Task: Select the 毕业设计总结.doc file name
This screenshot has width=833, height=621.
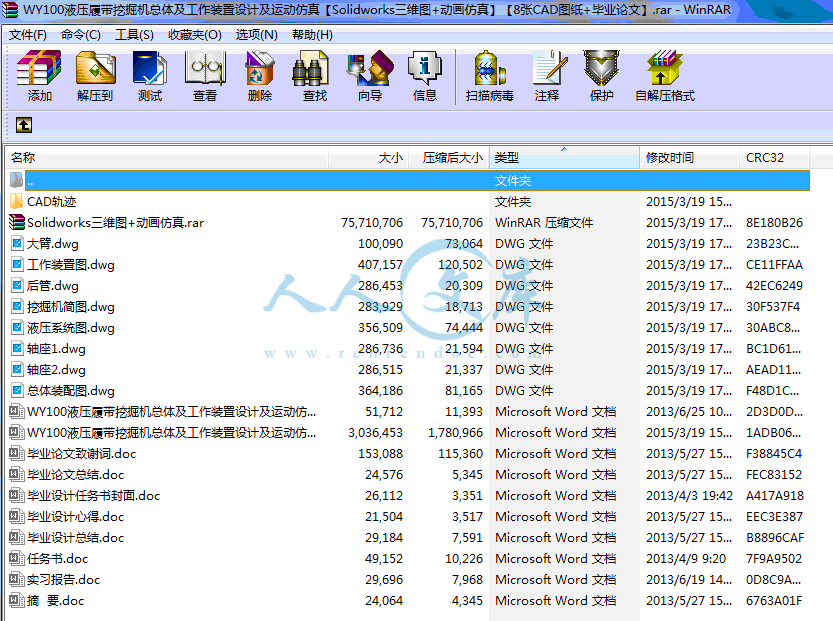Action: point(75,538)
